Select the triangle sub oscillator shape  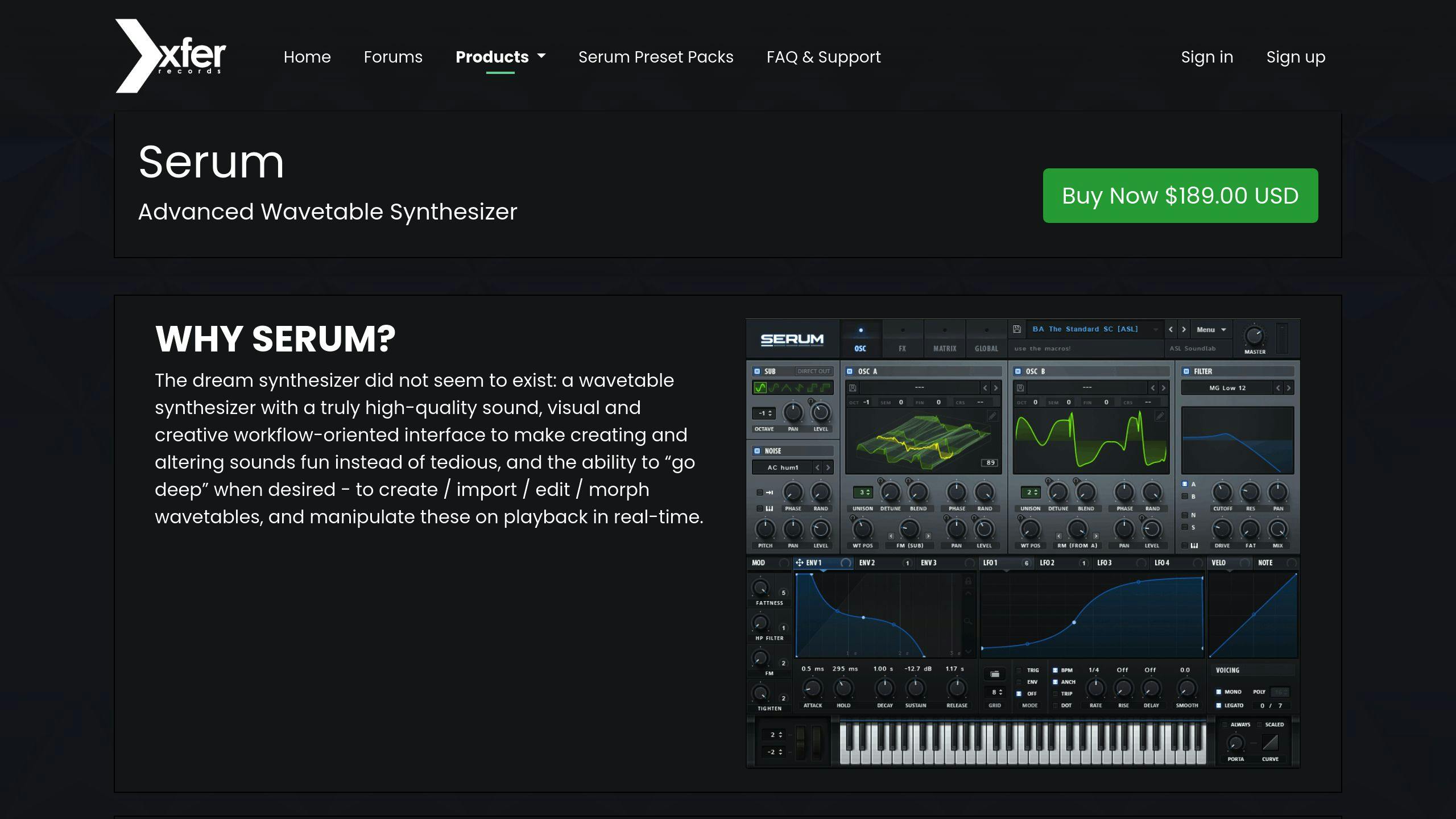click(x=786, y=388)
